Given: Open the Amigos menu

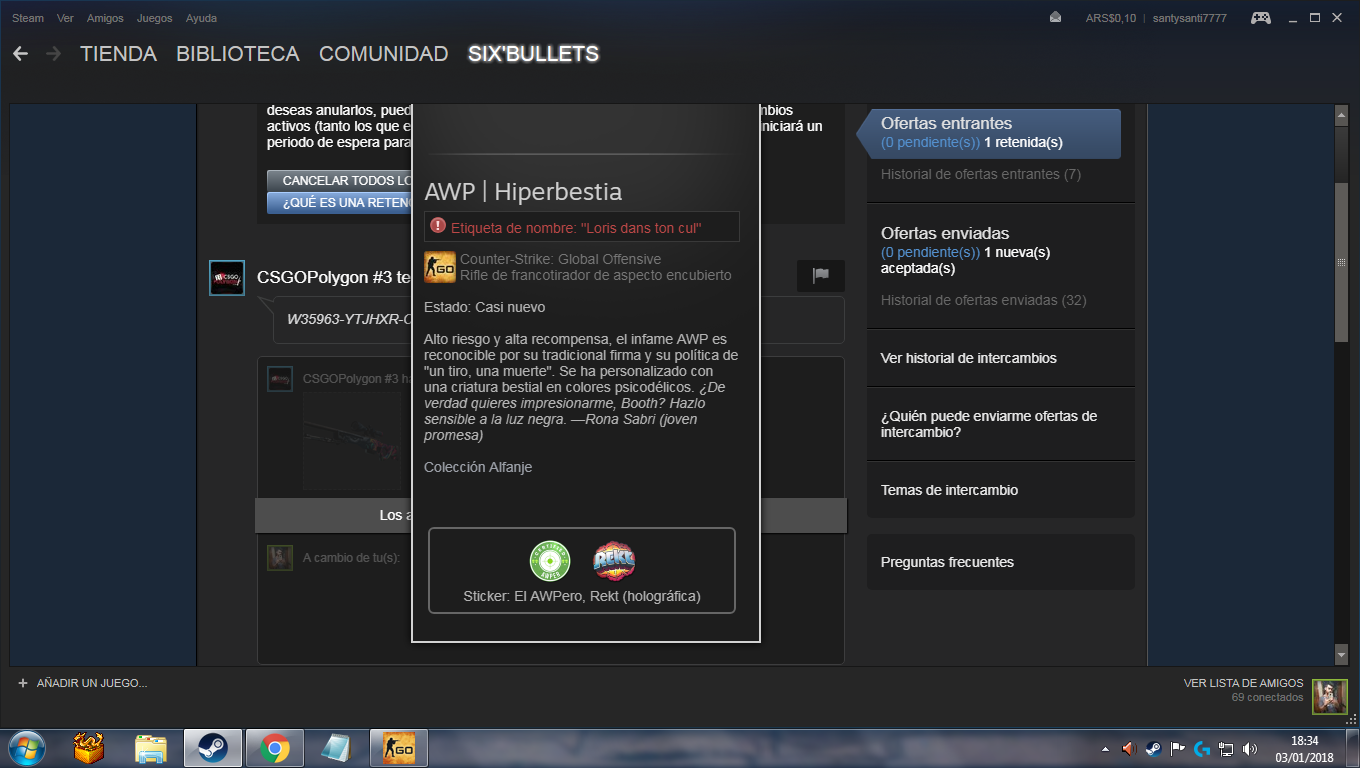Looking at the screenshot, I should [106, 18].
